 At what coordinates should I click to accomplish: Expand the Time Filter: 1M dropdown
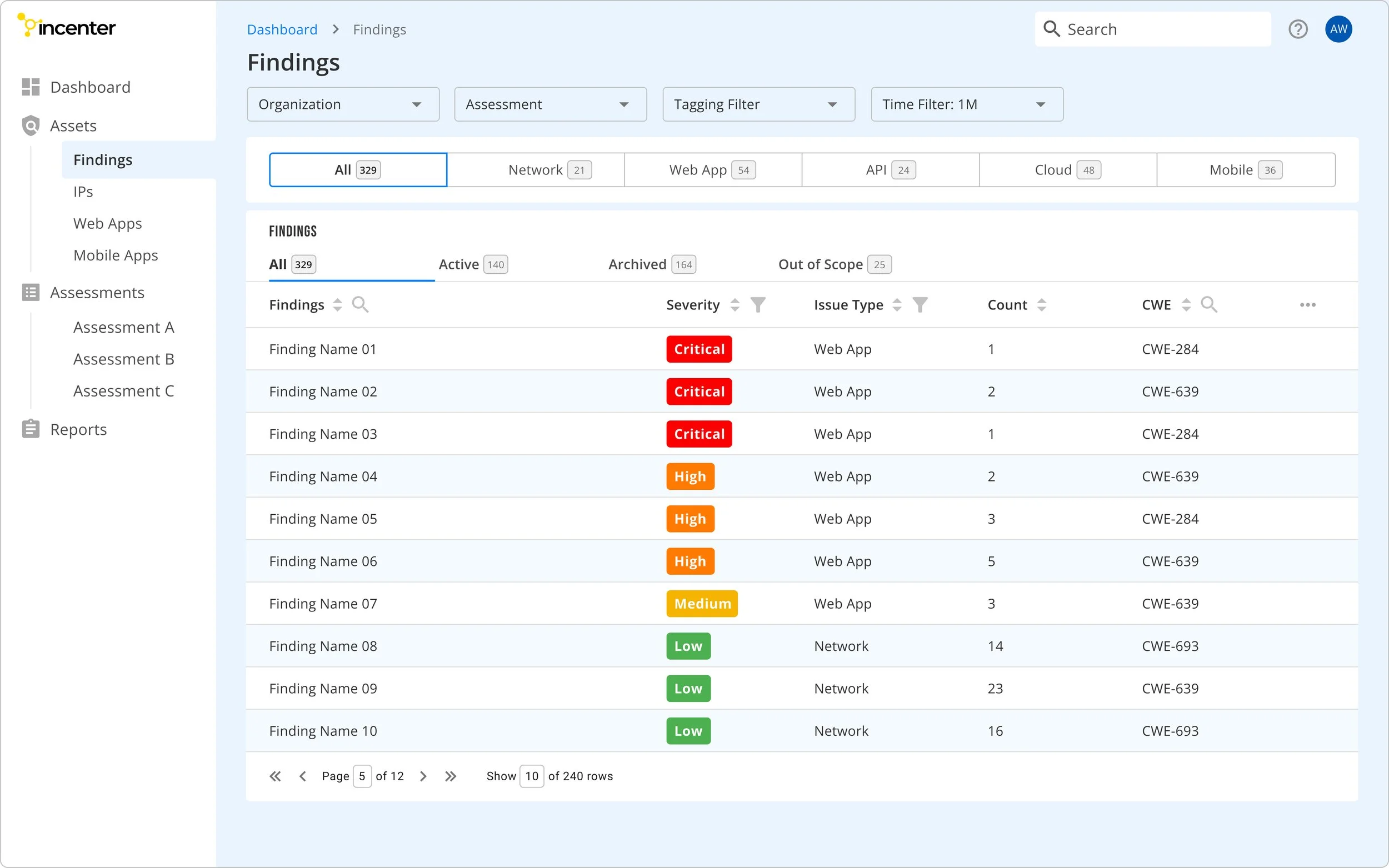966,104
